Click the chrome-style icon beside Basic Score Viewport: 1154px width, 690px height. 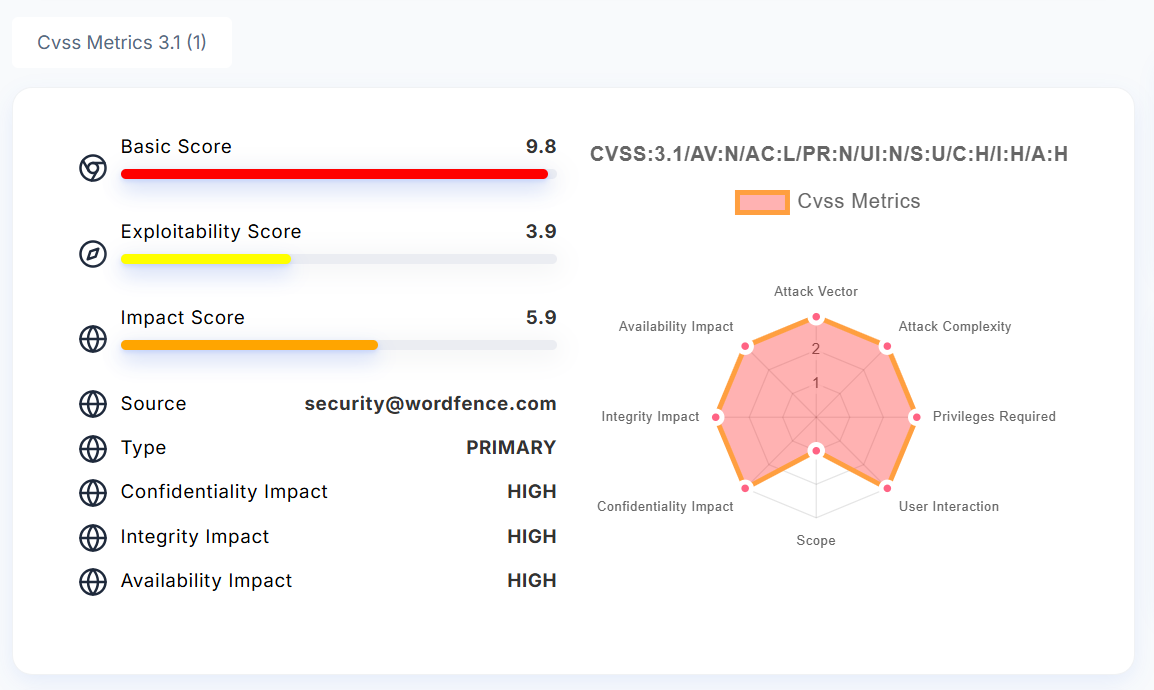coord(93,168)
